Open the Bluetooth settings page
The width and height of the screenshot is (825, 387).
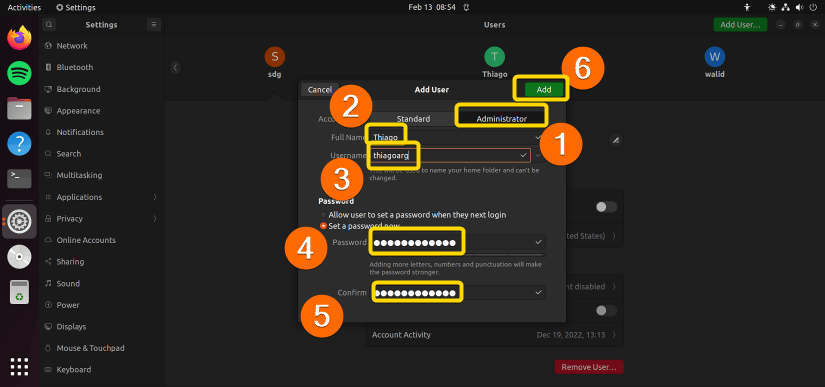(102, 67)
